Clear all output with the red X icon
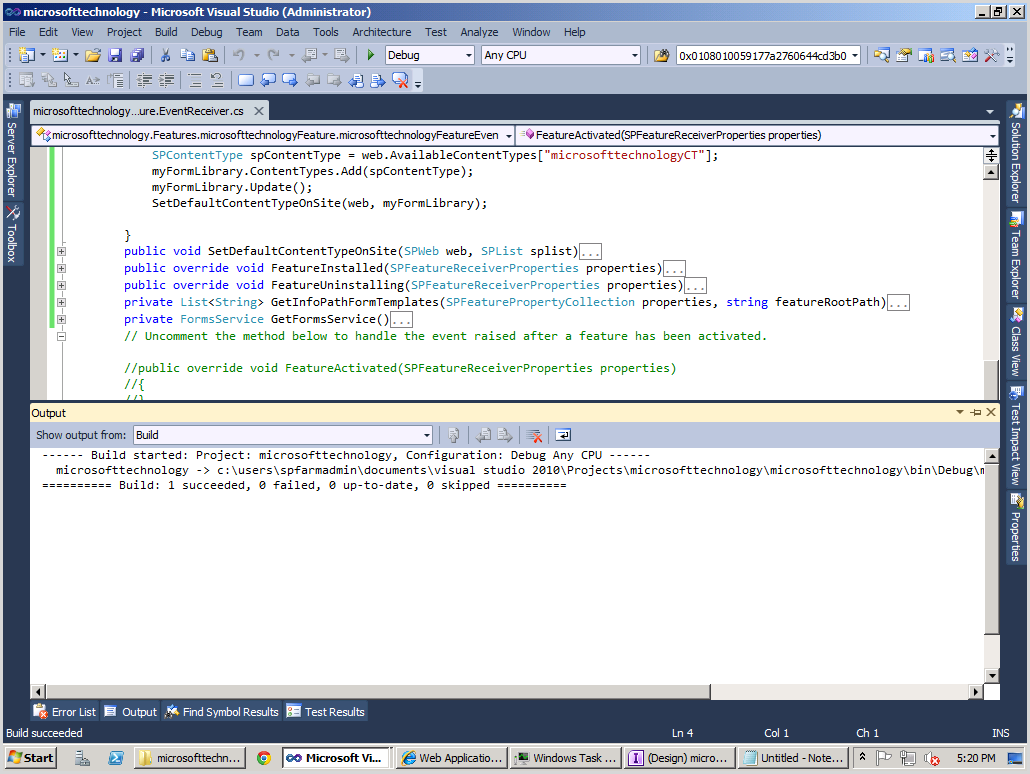The image size is (1030, 774). click(535, 435)
